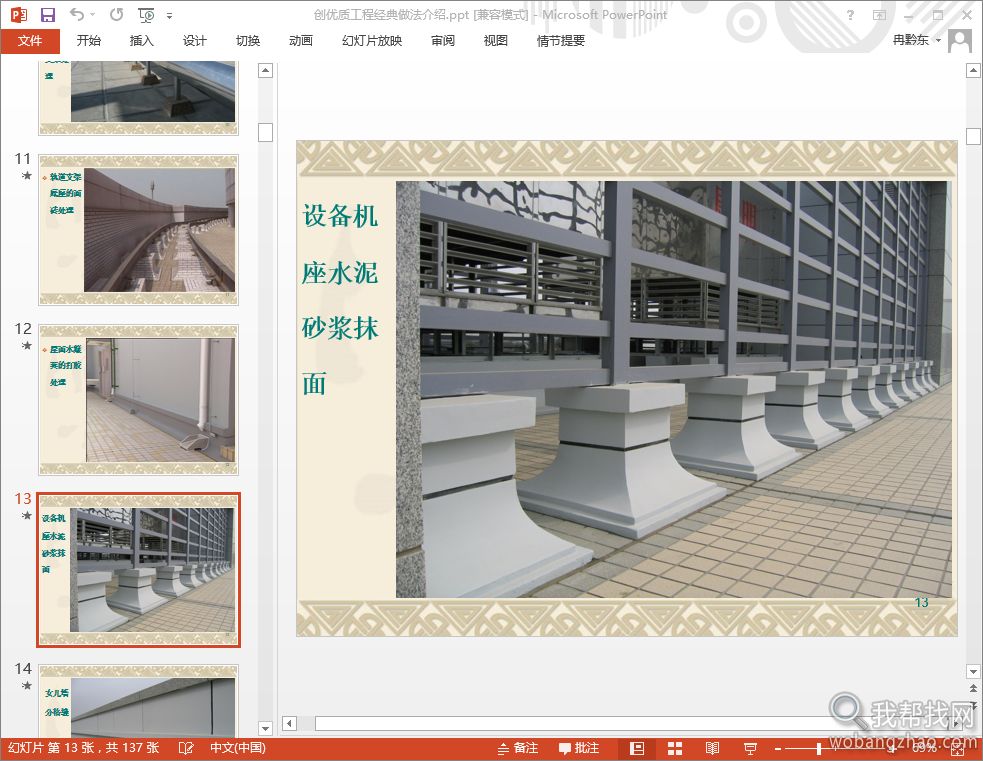Open the 审阅 ribbon tab
This screenshot has width=983, height=761.
pos(443,41)
